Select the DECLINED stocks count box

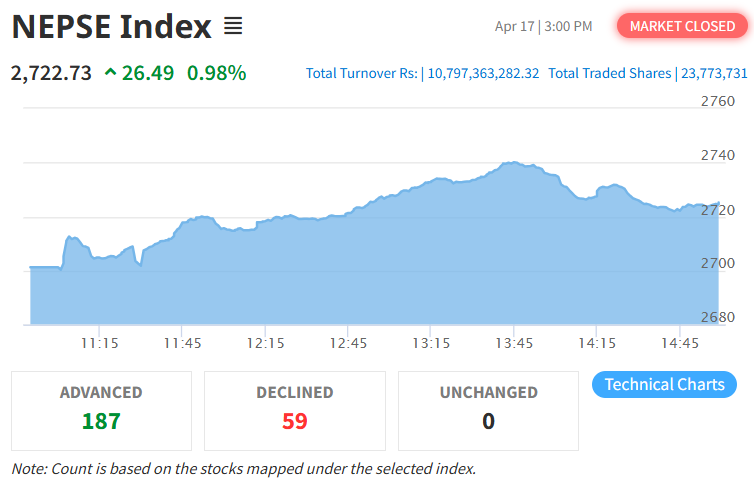(294, 410)
